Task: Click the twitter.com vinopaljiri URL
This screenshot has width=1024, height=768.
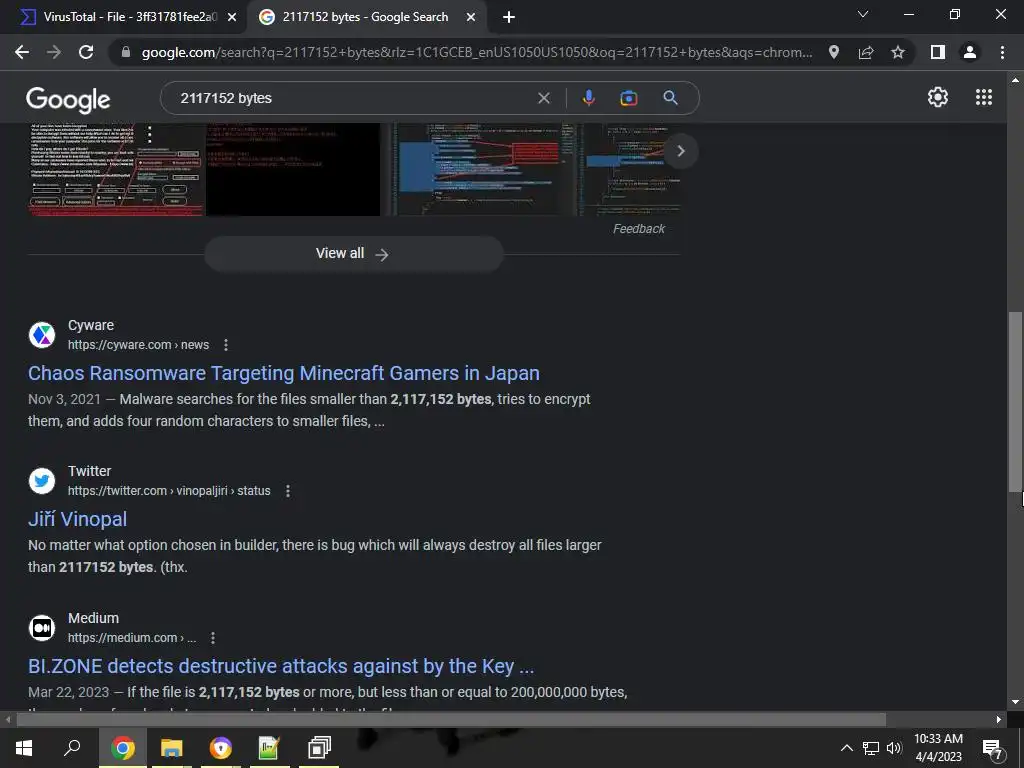Action: (169, 491)
